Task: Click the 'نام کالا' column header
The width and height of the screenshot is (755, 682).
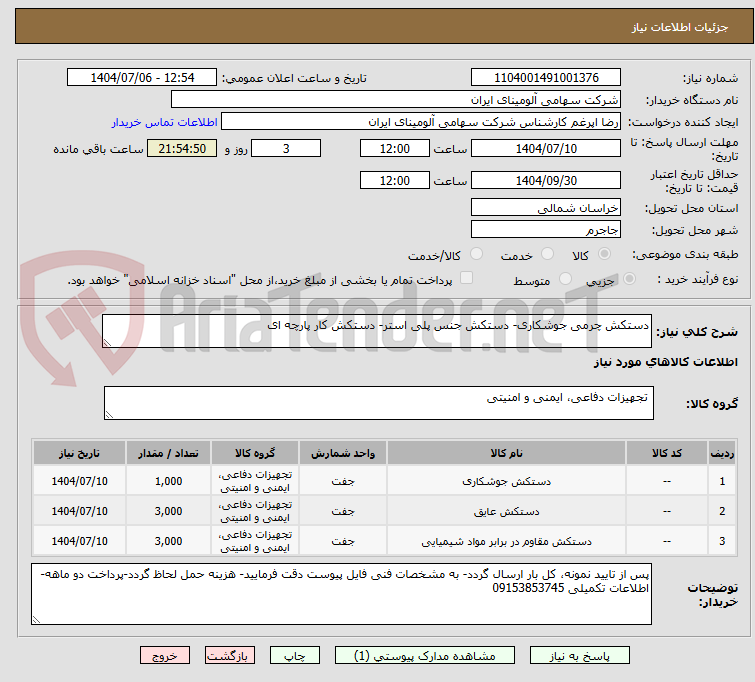Action: click(505, 453)
